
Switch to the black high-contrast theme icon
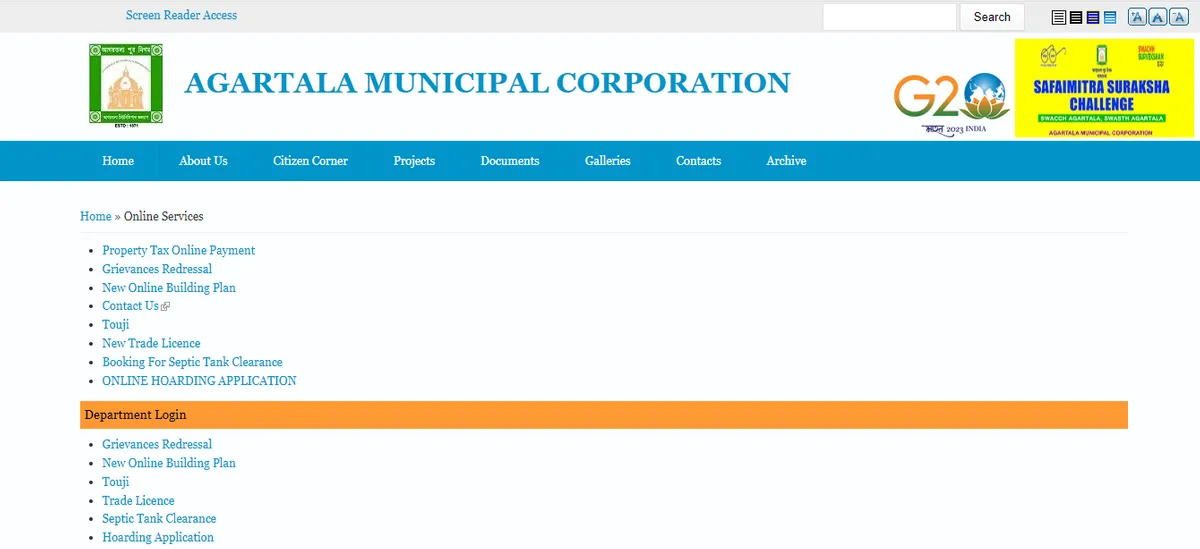pos(1076,17)
